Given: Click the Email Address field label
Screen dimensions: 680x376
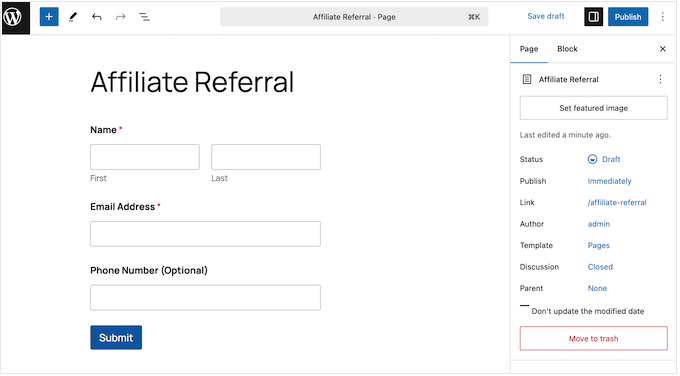Looking at the screenshot, I should pyautogui.click(x=122, y=206).
